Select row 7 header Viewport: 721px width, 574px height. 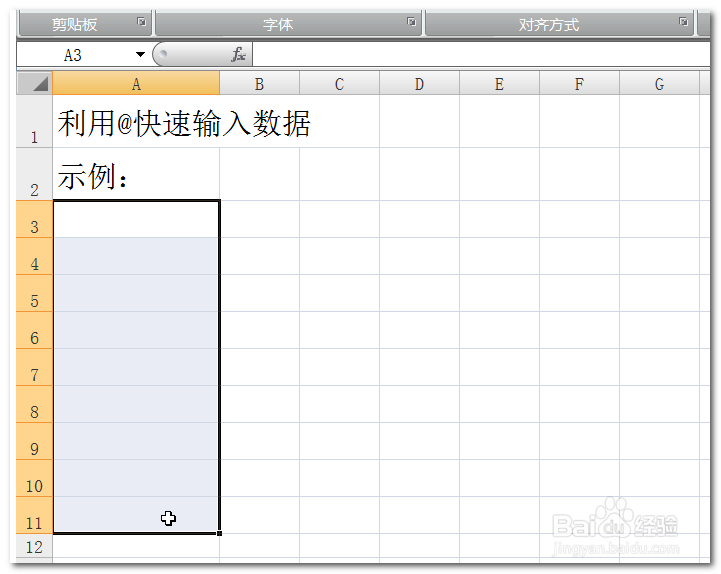34,367
